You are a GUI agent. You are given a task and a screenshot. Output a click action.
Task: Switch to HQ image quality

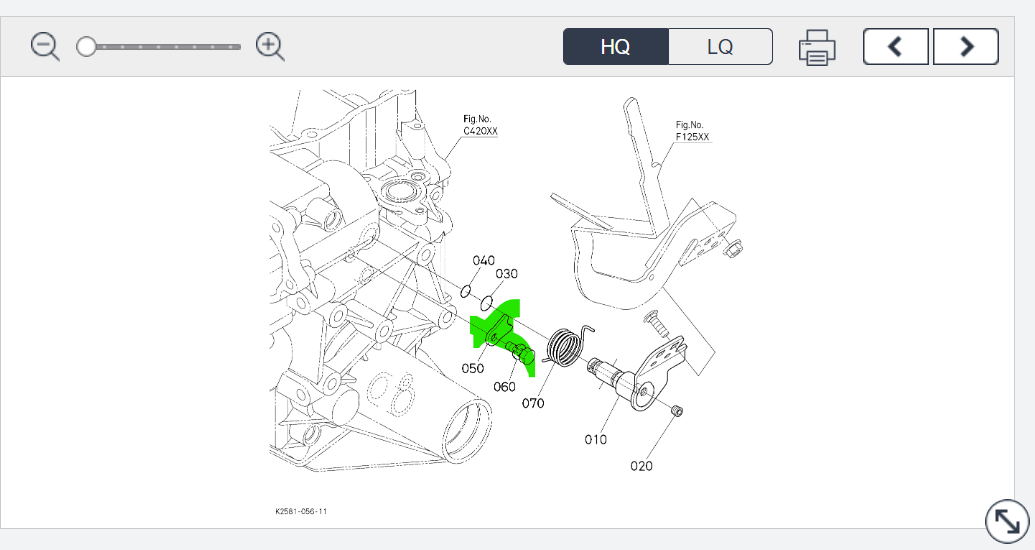point(615,47)
